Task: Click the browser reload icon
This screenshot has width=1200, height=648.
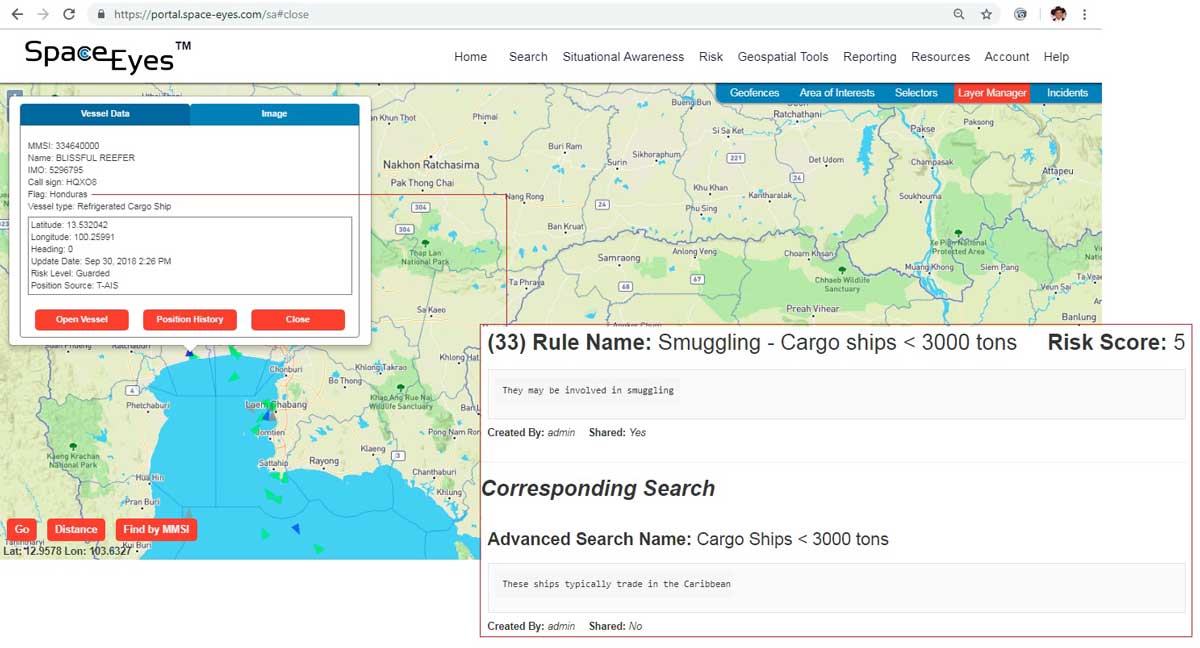Action: pos(68,15)
